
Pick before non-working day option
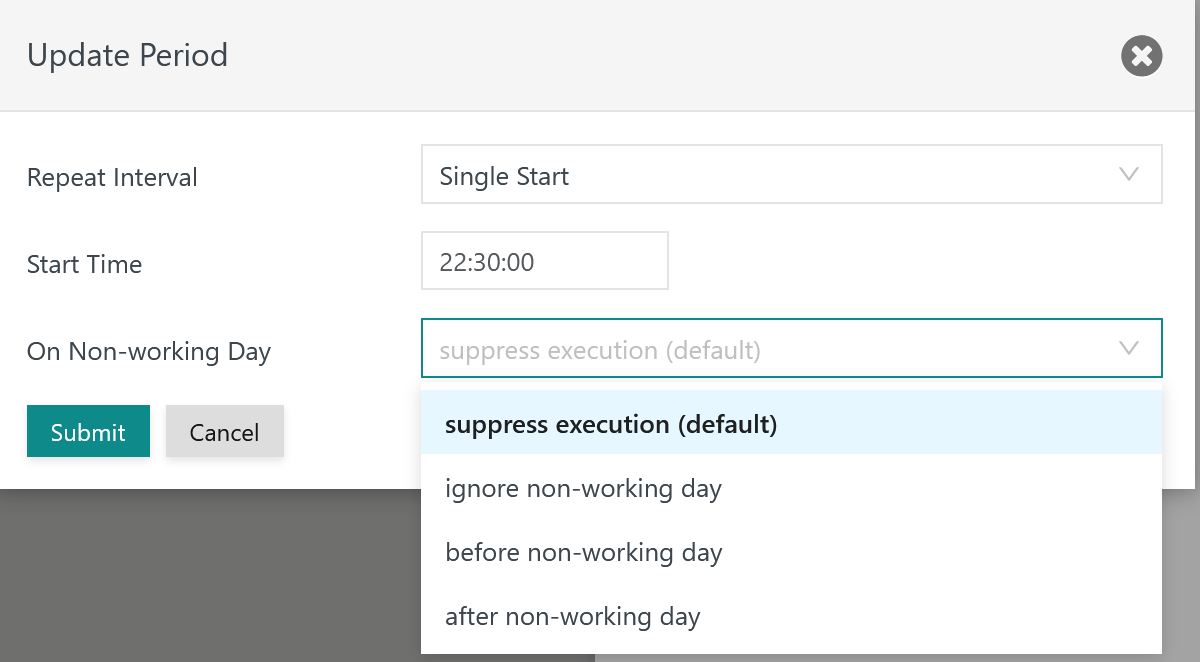click(x=792, y=552)
